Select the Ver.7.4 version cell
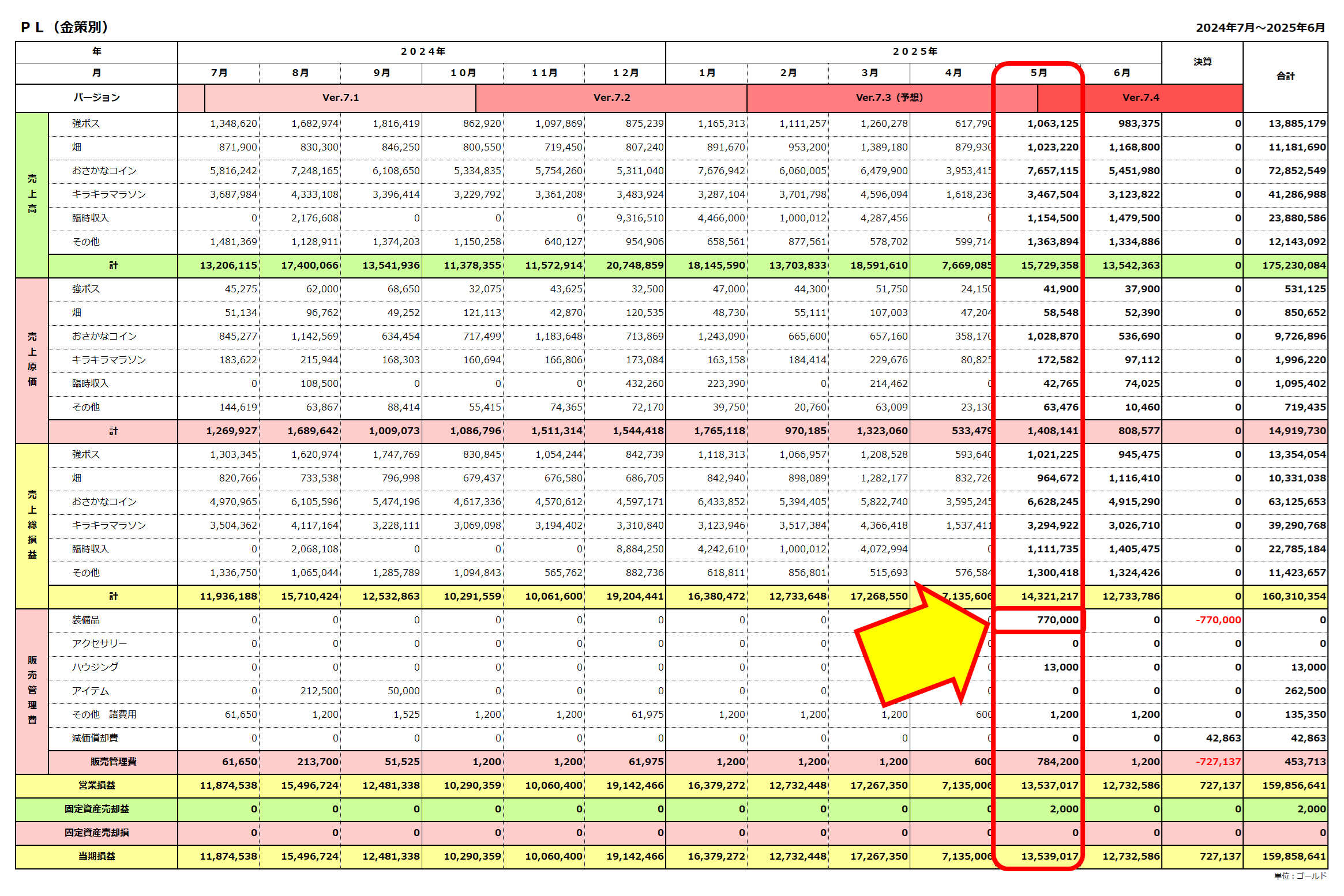The width and height of the screenshot is (1344, 896). click(1140, 97)
